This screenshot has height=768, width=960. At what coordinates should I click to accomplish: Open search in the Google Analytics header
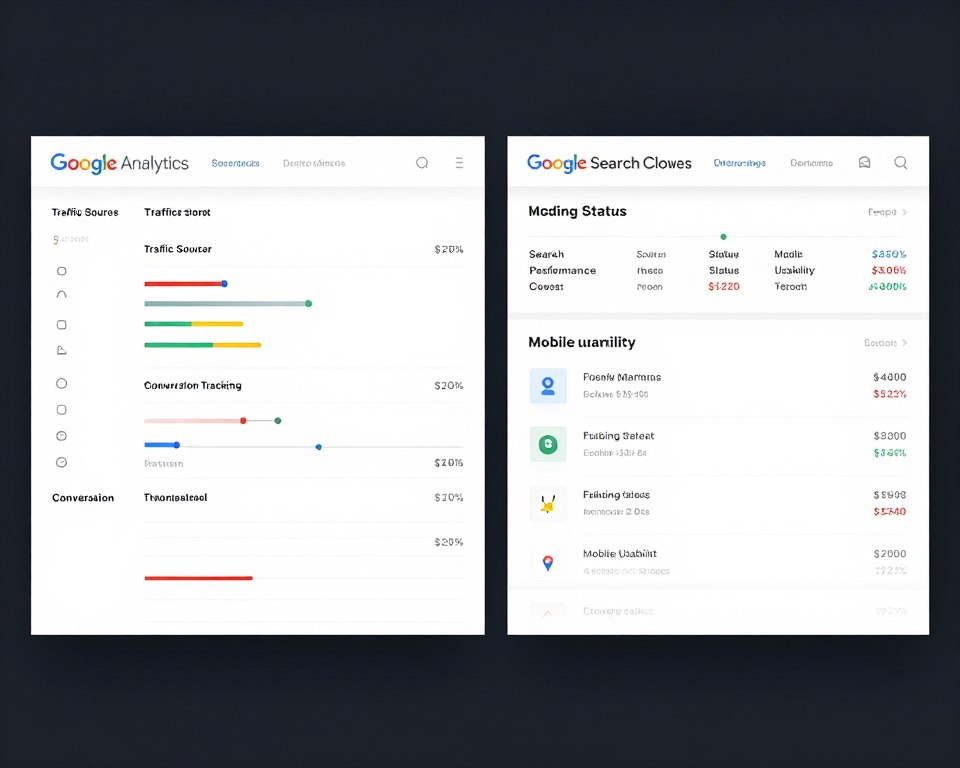(x=422, y=163)
